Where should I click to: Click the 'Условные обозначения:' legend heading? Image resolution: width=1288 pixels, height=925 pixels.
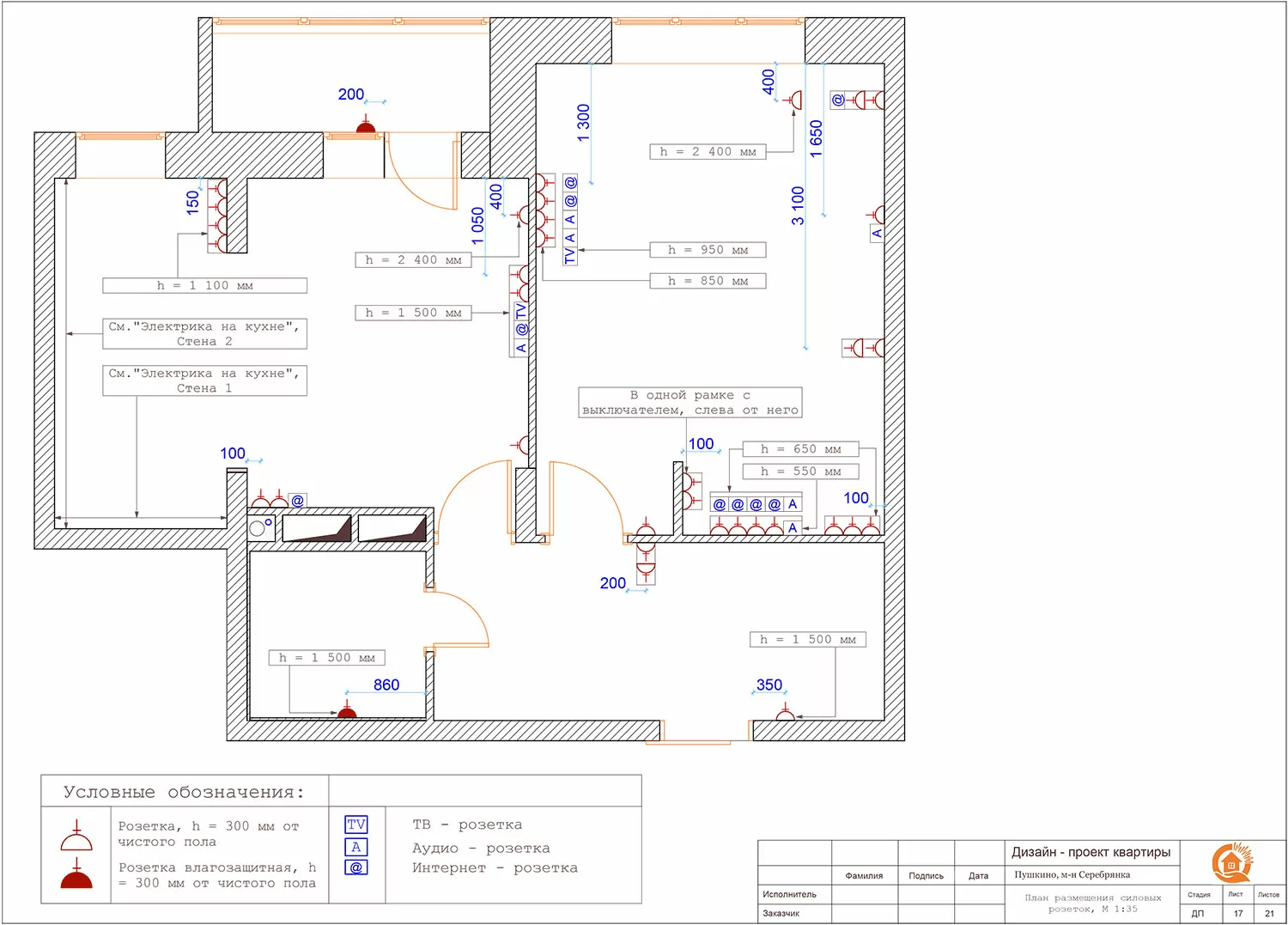[x=184, y=792]
